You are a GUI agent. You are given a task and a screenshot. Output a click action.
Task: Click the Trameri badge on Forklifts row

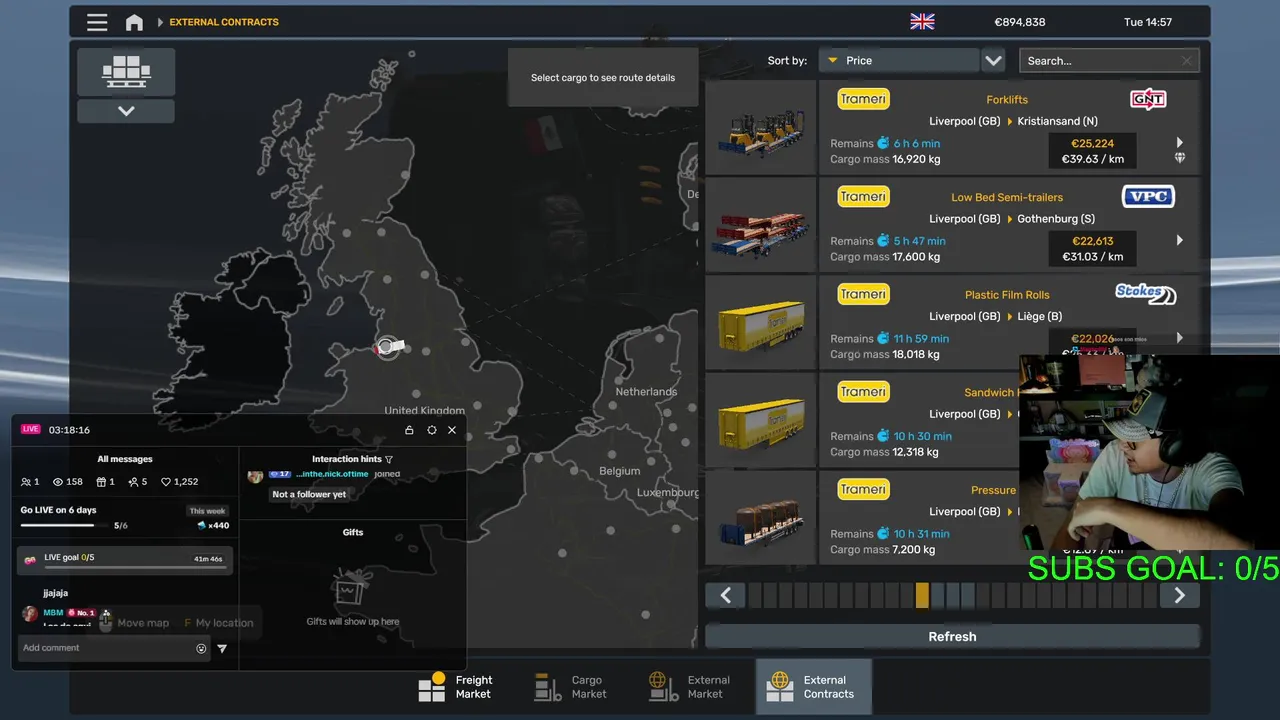tap(863, 99)
